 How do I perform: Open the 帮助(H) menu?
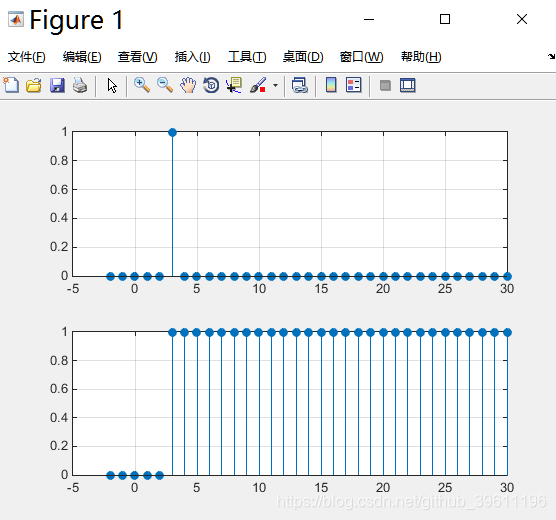pos(421,57)
